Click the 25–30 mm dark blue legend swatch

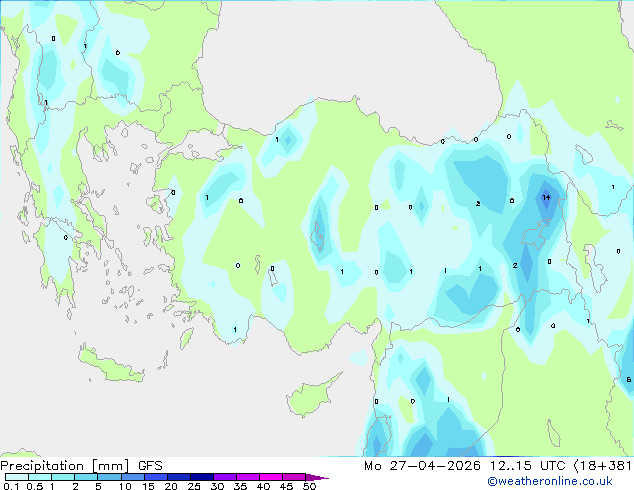tap(201, 477)
